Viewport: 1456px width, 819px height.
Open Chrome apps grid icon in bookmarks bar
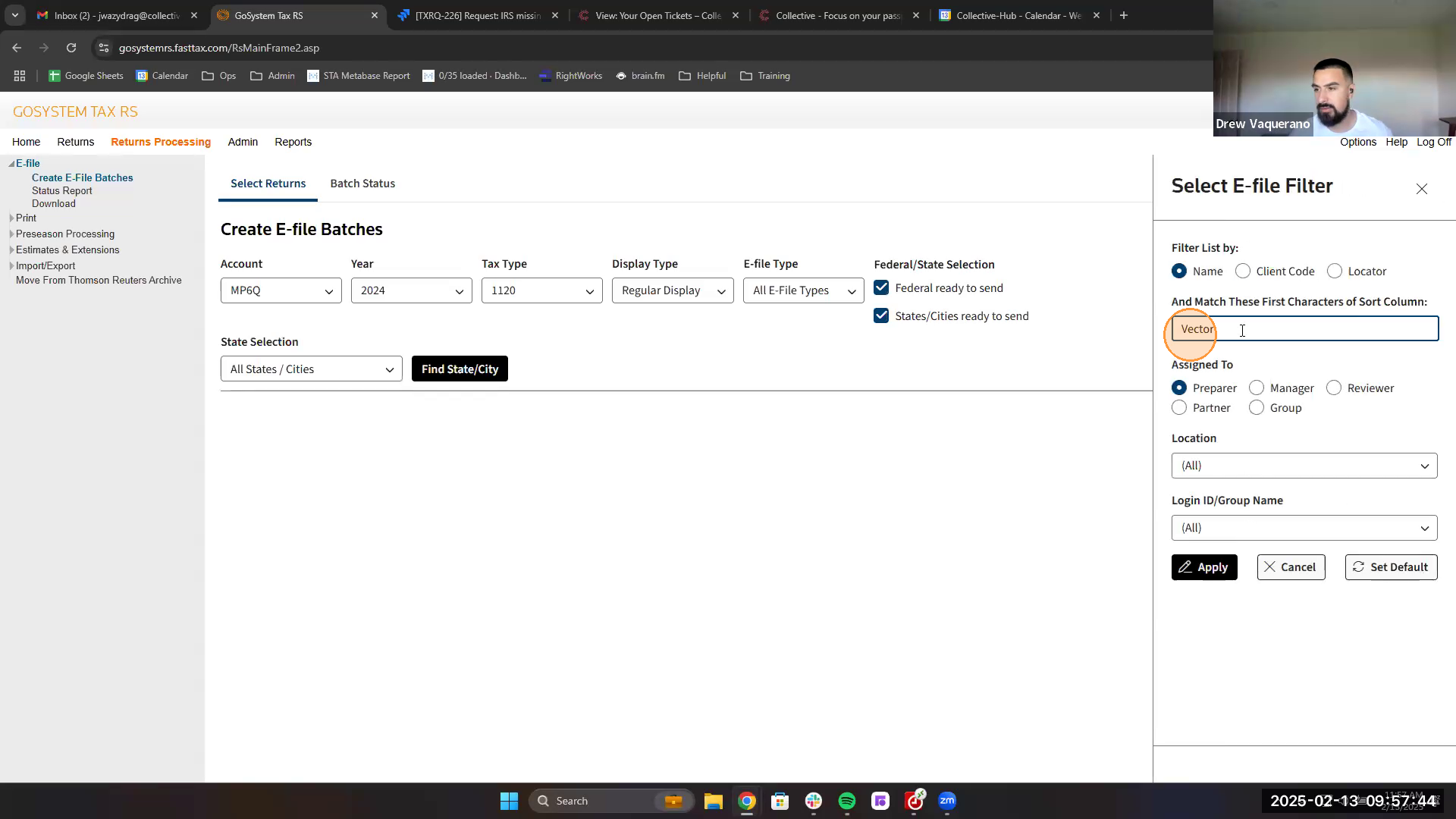pos(20,76)
